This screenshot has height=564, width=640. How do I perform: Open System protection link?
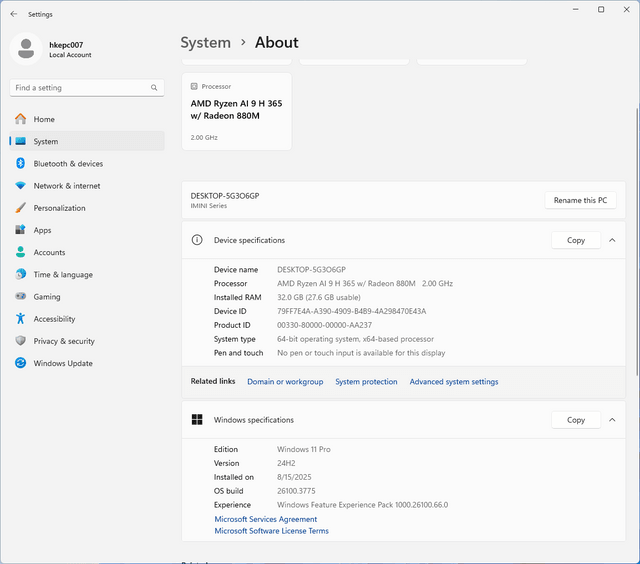[x=366, y=382]
